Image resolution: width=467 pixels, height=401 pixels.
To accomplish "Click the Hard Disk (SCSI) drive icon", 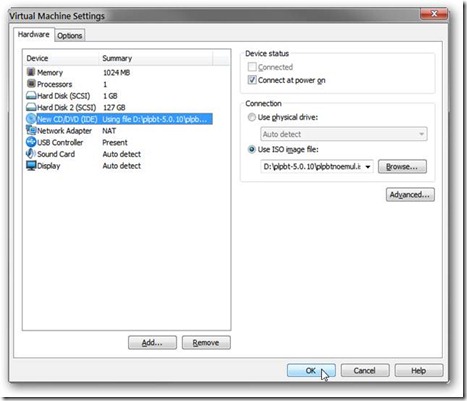I will click(x=31, y=96).
